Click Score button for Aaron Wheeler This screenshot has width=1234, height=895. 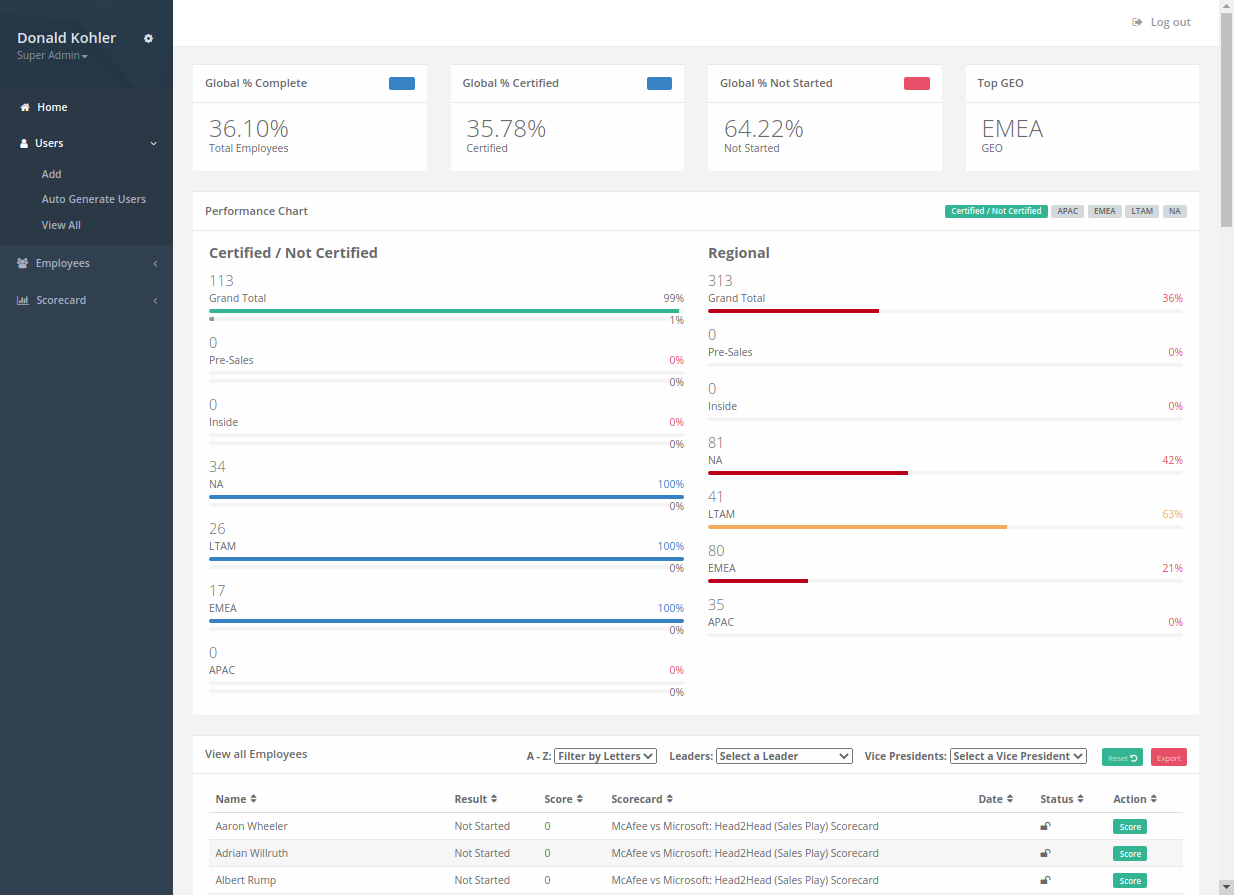1130,827
